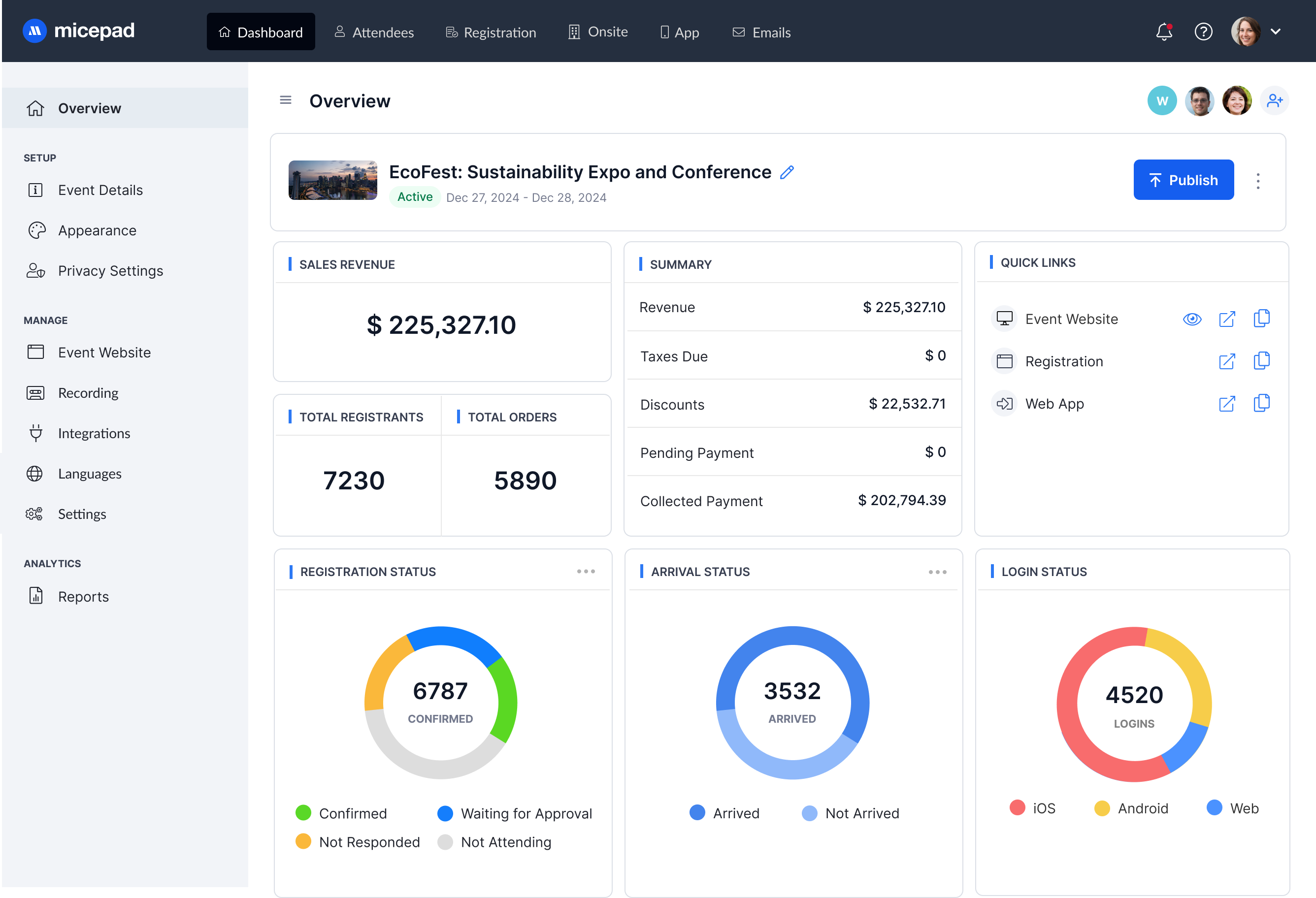Open the help question mark icon
Screen dimensions: 1316x898
(x=1203, y=32)
